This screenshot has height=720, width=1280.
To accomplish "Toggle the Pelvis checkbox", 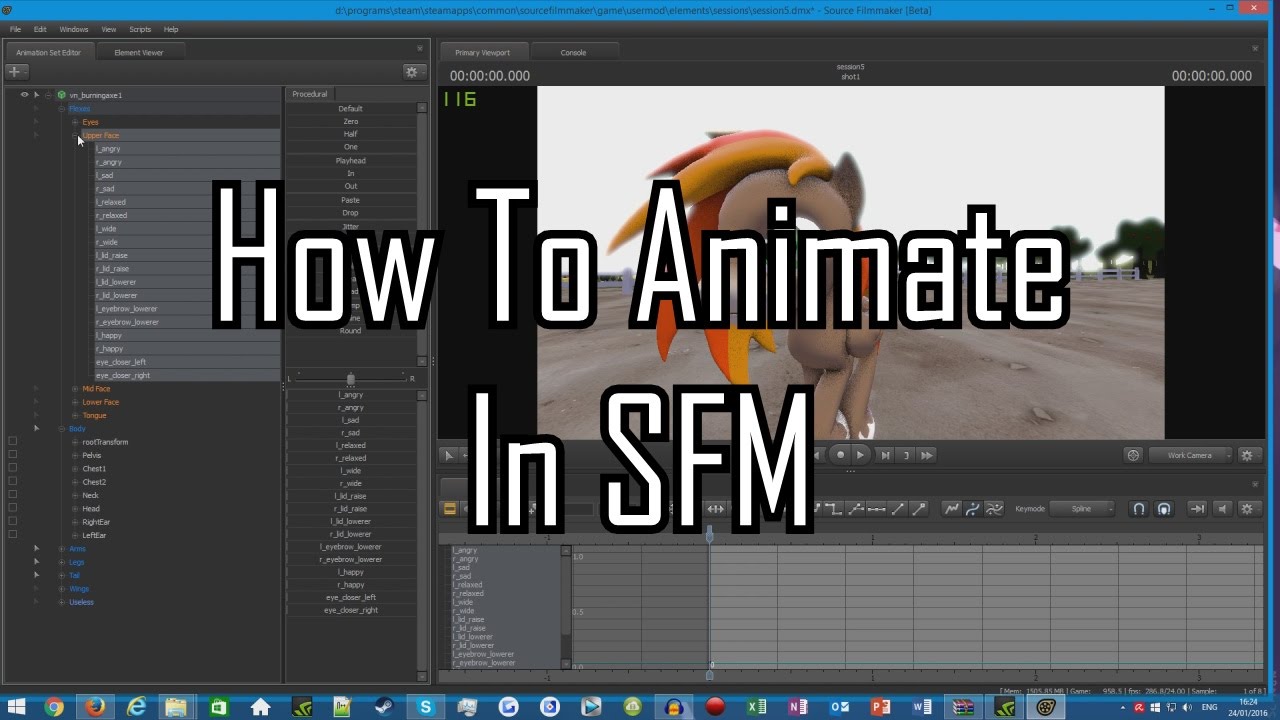I will 13,455.
